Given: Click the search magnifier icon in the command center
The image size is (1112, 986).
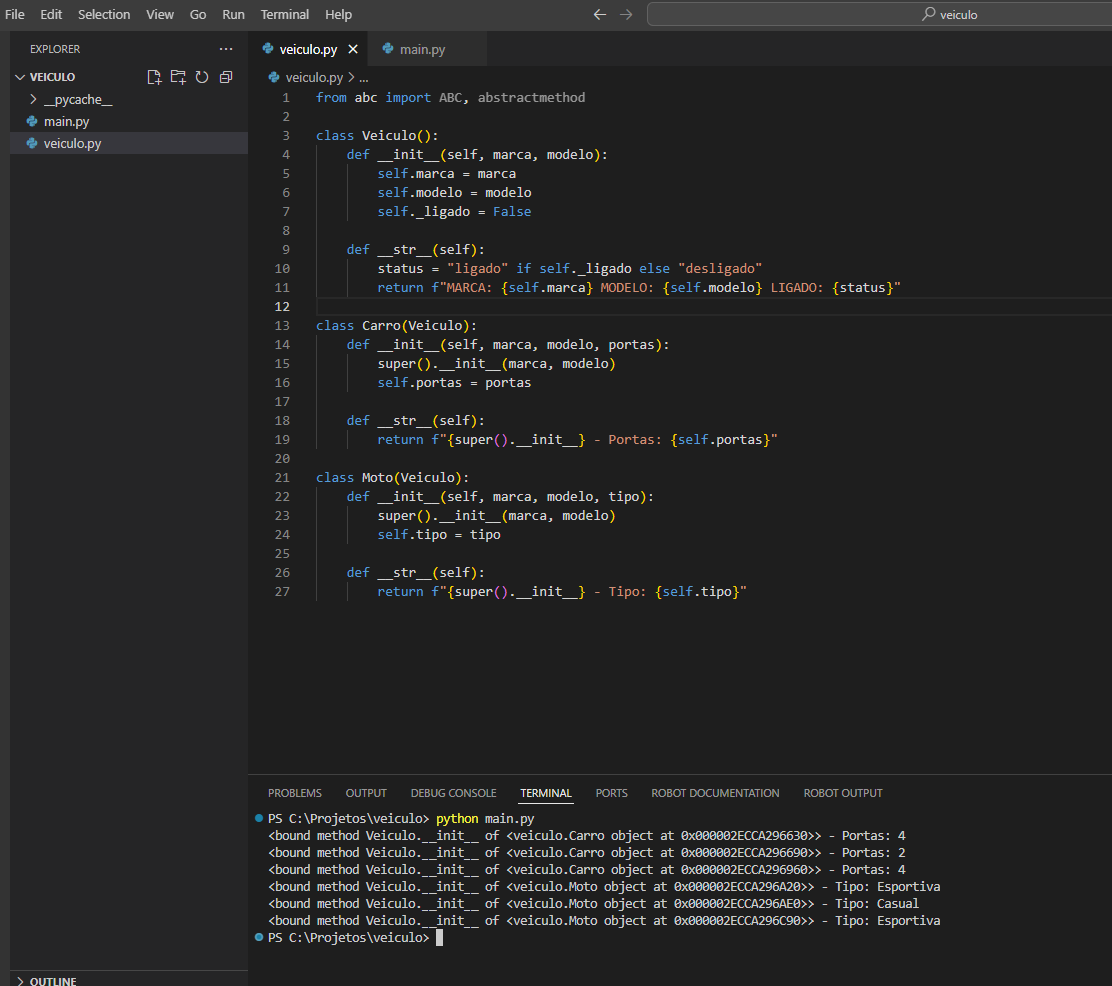Looking at the screenshot, I should coord(928,14).
